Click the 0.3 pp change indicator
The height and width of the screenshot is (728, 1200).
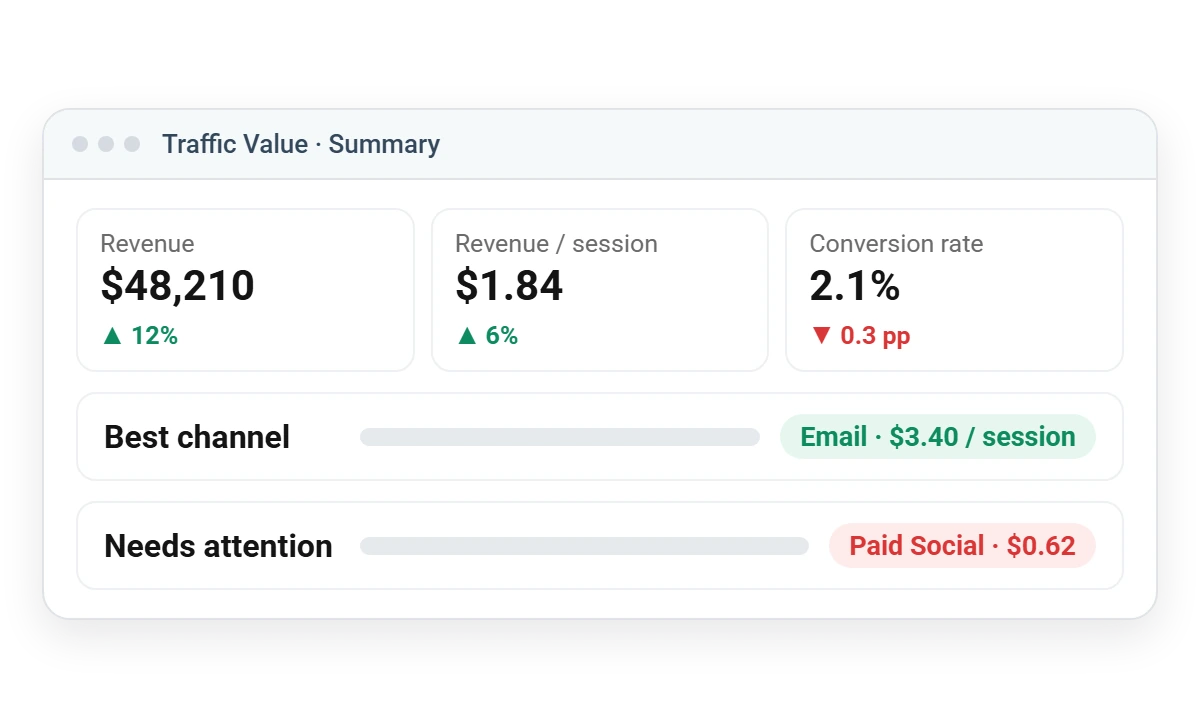[x=861, y=336]
